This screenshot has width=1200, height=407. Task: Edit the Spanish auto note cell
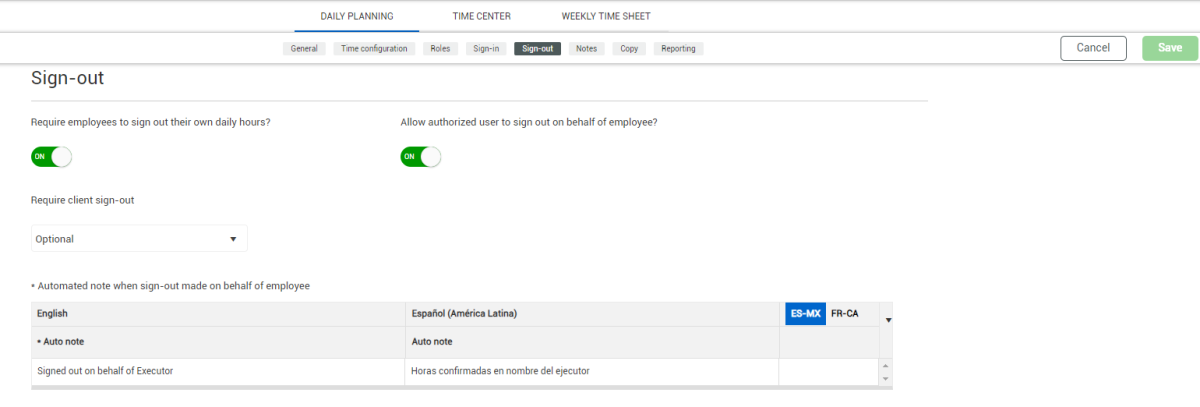(x=592, y=371)
